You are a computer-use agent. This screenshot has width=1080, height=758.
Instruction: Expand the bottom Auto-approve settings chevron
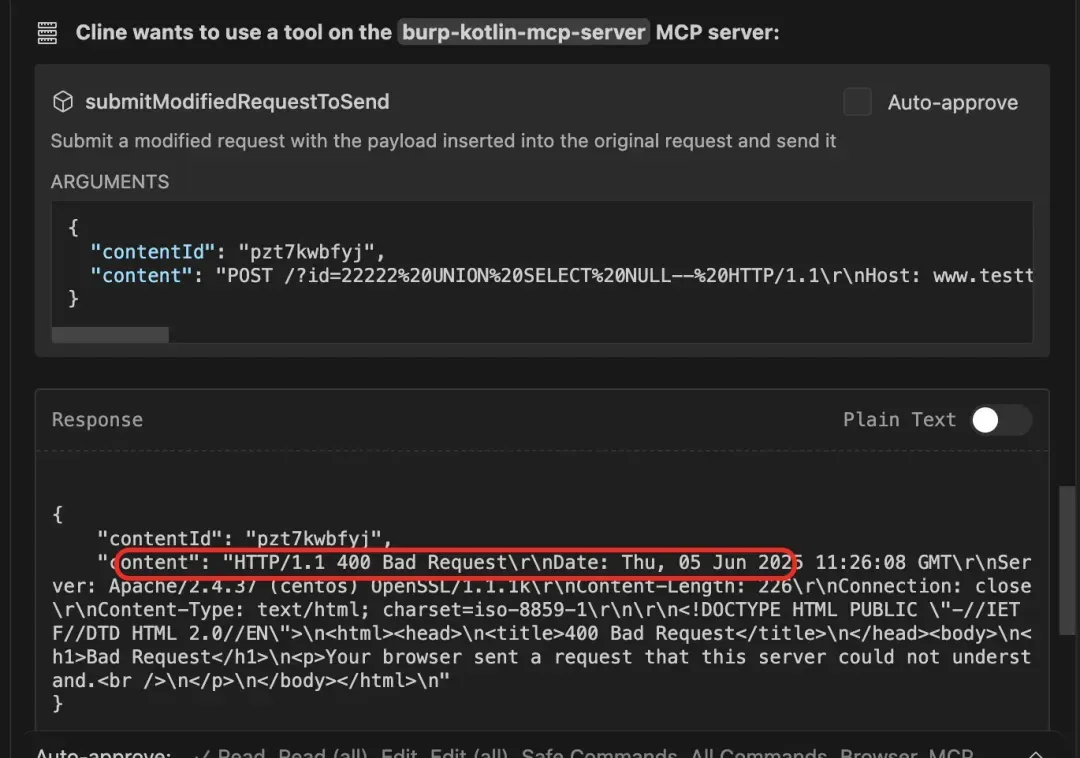click(x=1035, y=753)
